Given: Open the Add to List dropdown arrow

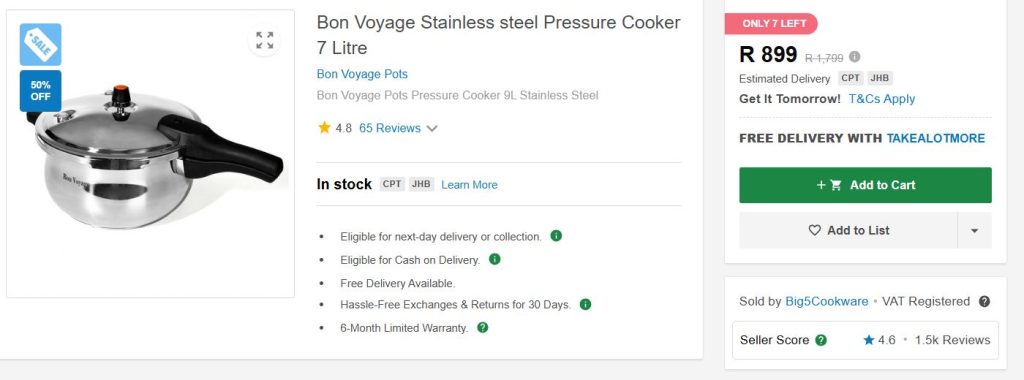Looking at the screenshot, I should (974, 230).
